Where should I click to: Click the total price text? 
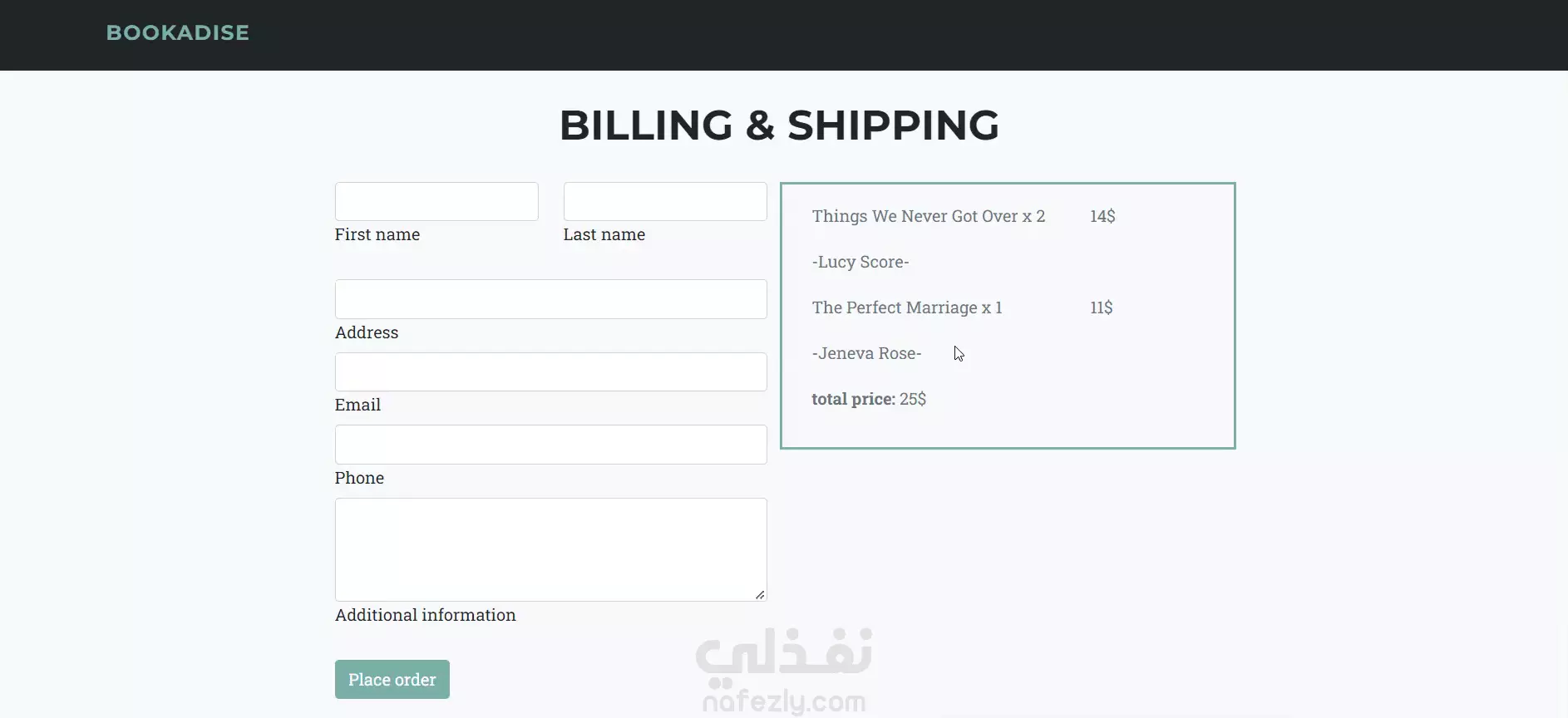click(x=869, y=399)
